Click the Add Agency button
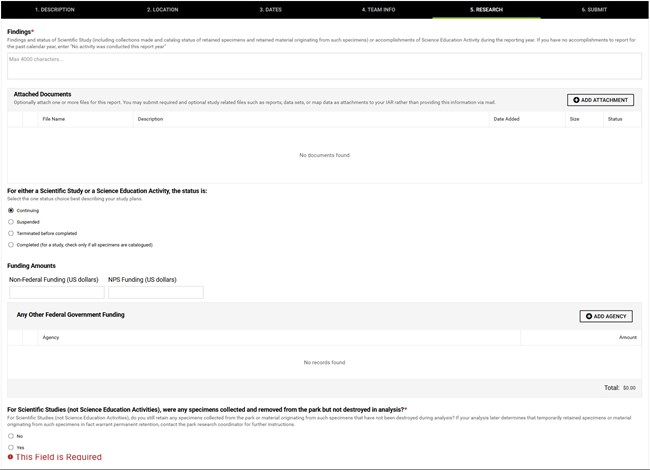 [606, 316]
